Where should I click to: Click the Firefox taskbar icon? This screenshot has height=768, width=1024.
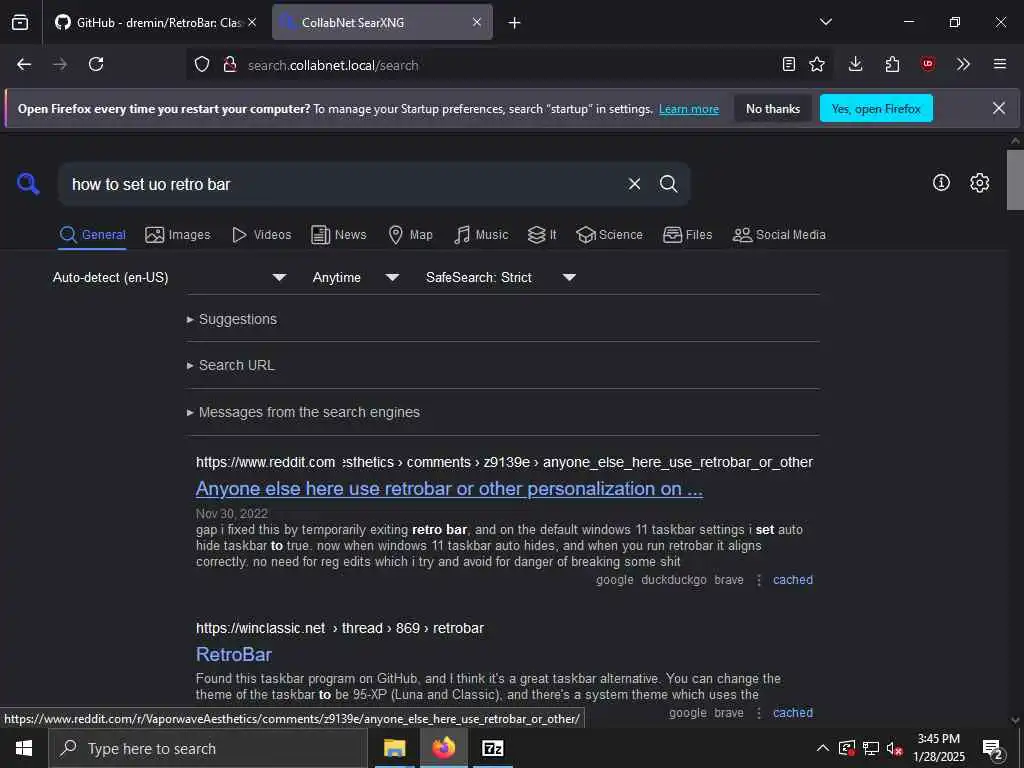tap(443, 748)
